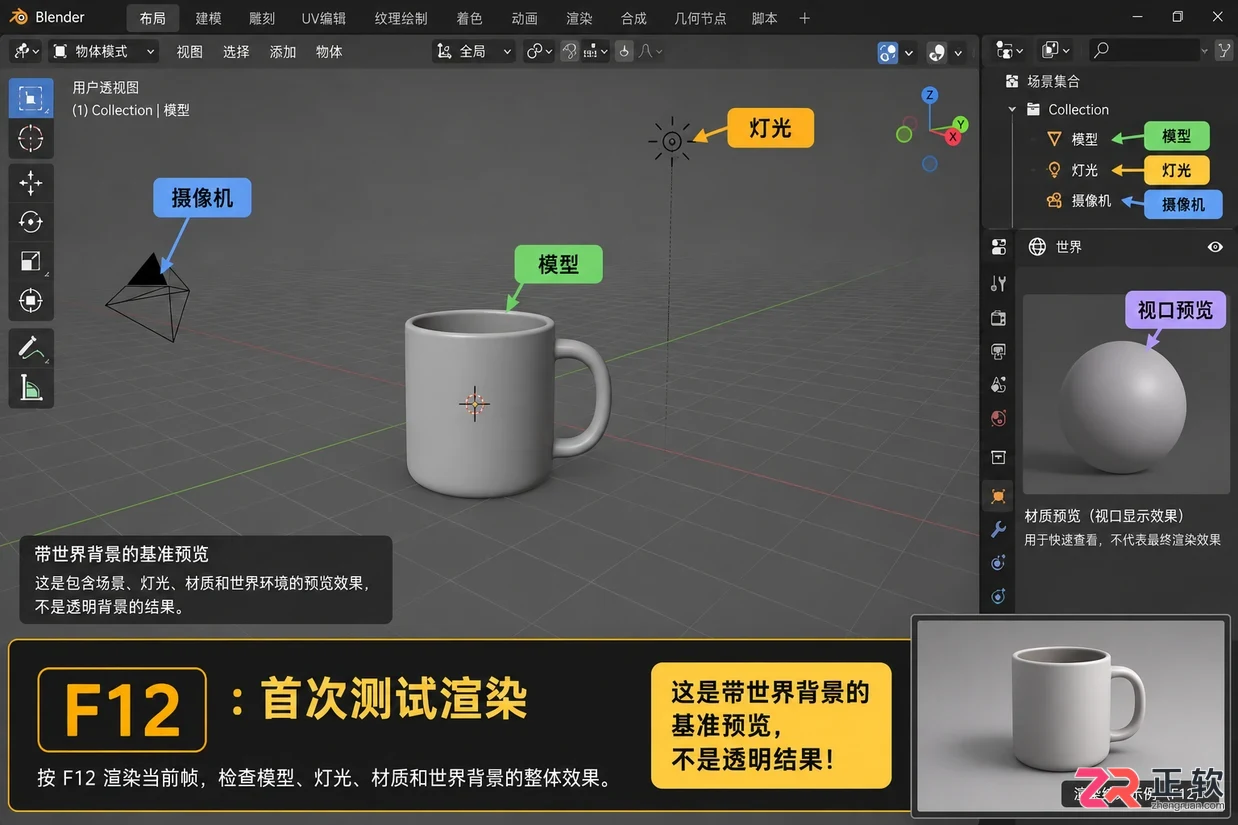Select the camera object in viewport

(x=149, y=297)
